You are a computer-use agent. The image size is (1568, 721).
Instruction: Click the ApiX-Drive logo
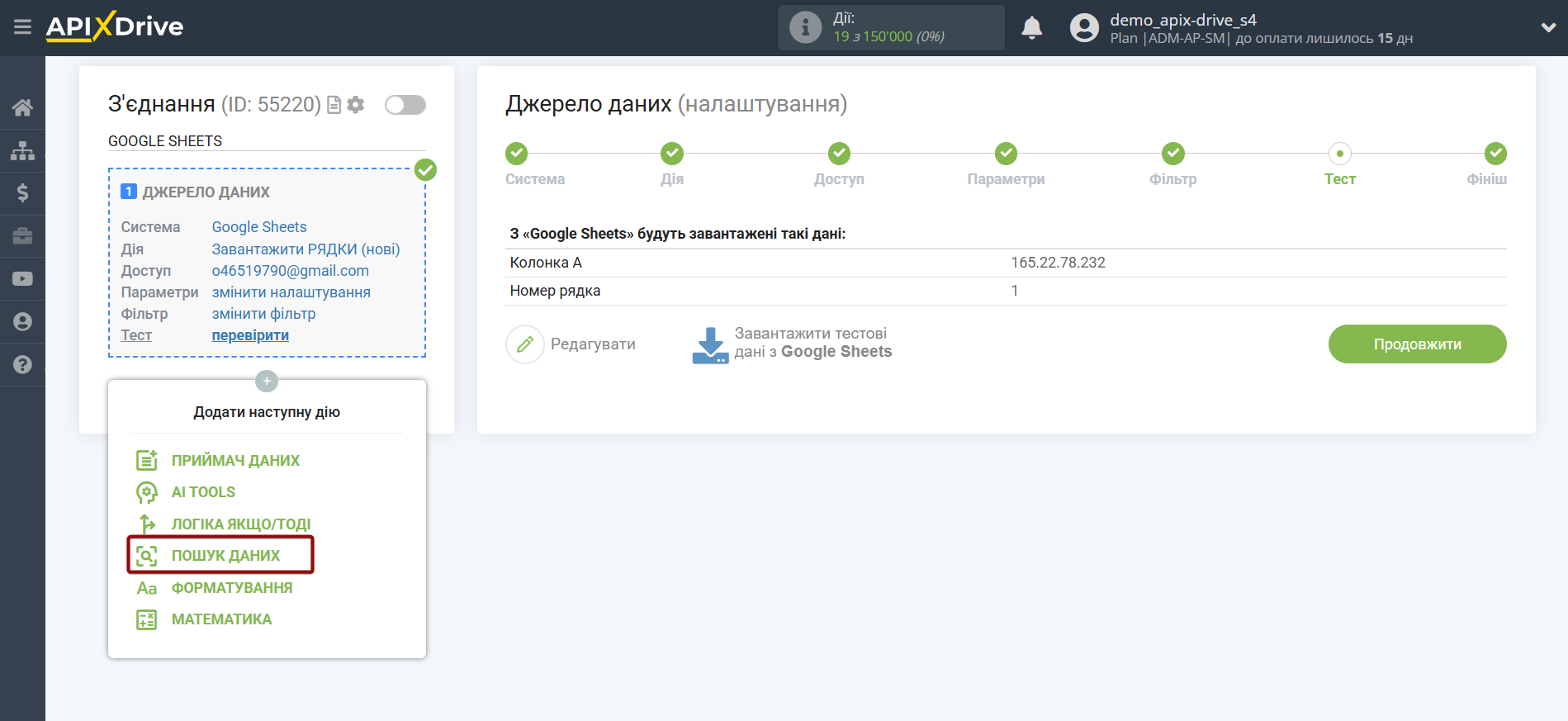click(115, 26)
